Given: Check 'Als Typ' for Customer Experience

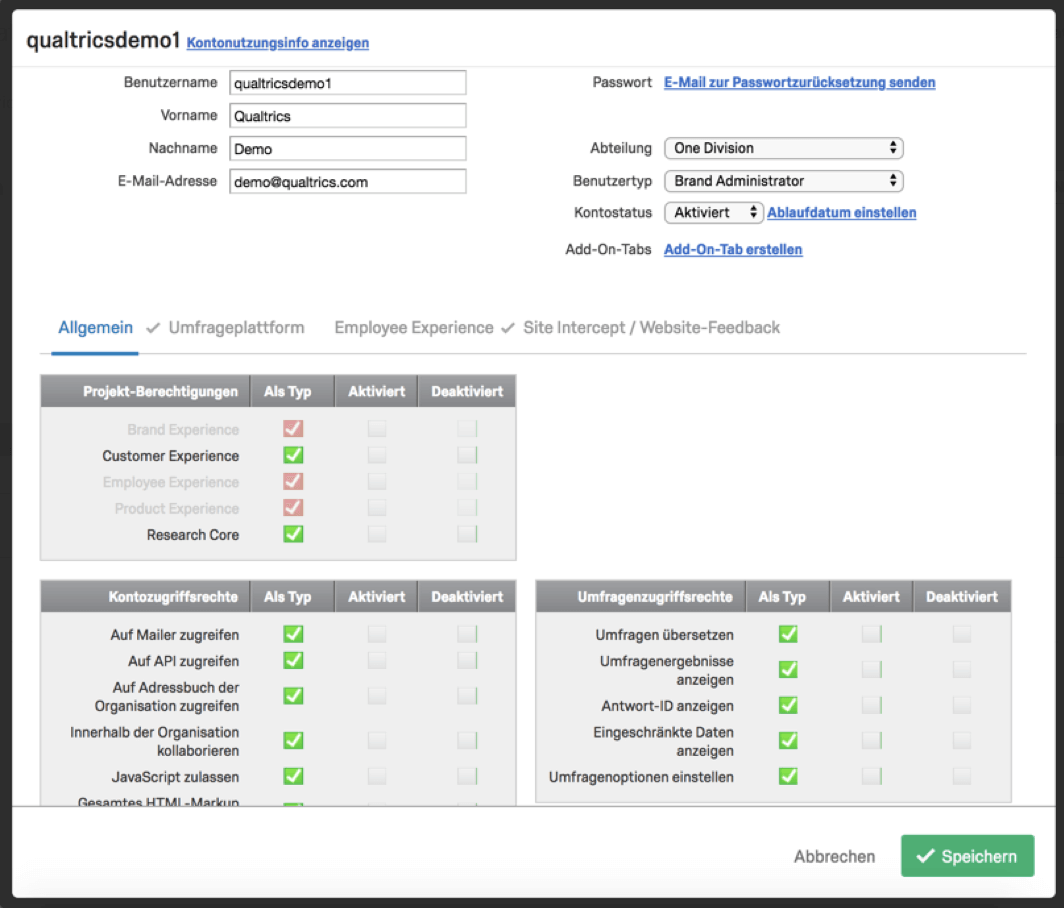Looking at the screenshot, I should [x=293, y=455].
